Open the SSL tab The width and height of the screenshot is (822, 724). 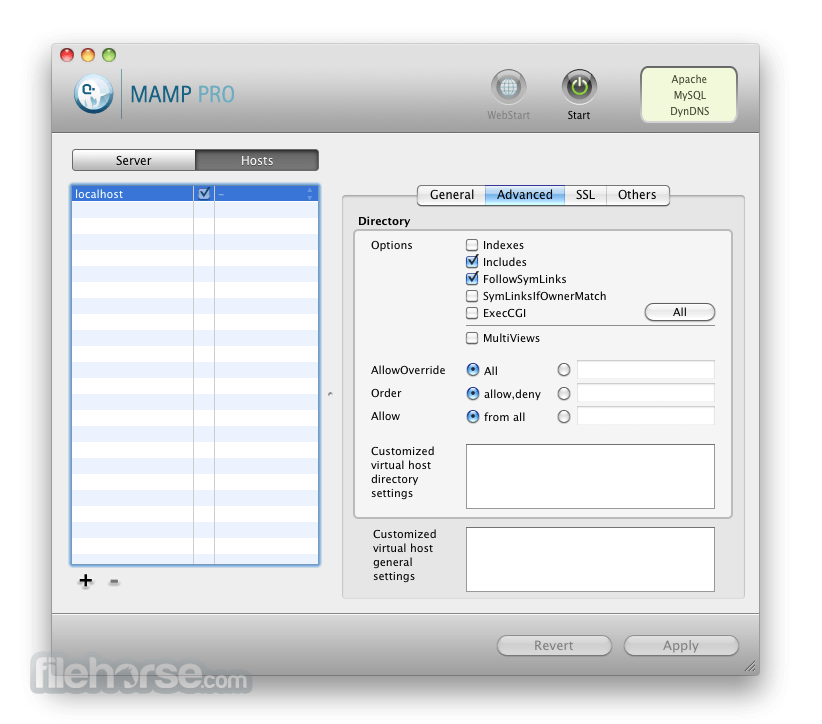point(585,194)
